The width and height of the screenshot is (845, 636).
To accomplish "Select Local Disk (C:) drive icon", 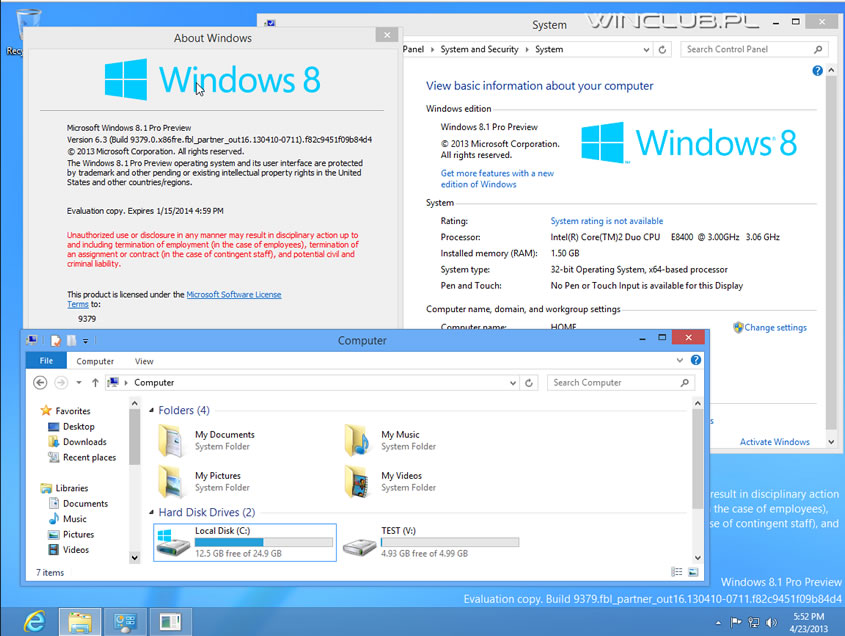I will (x=172, y=543).
